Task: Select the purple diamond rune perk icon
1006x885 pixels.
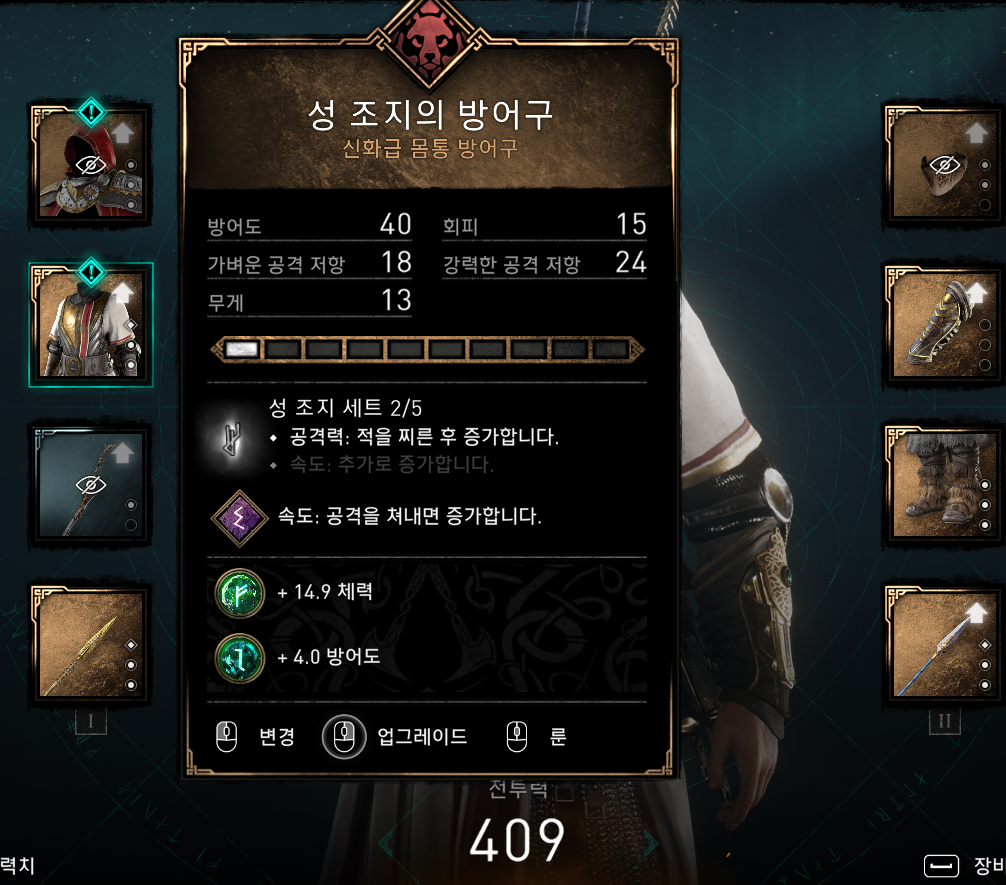Action: pyautogui.click(x=239, y=517)
